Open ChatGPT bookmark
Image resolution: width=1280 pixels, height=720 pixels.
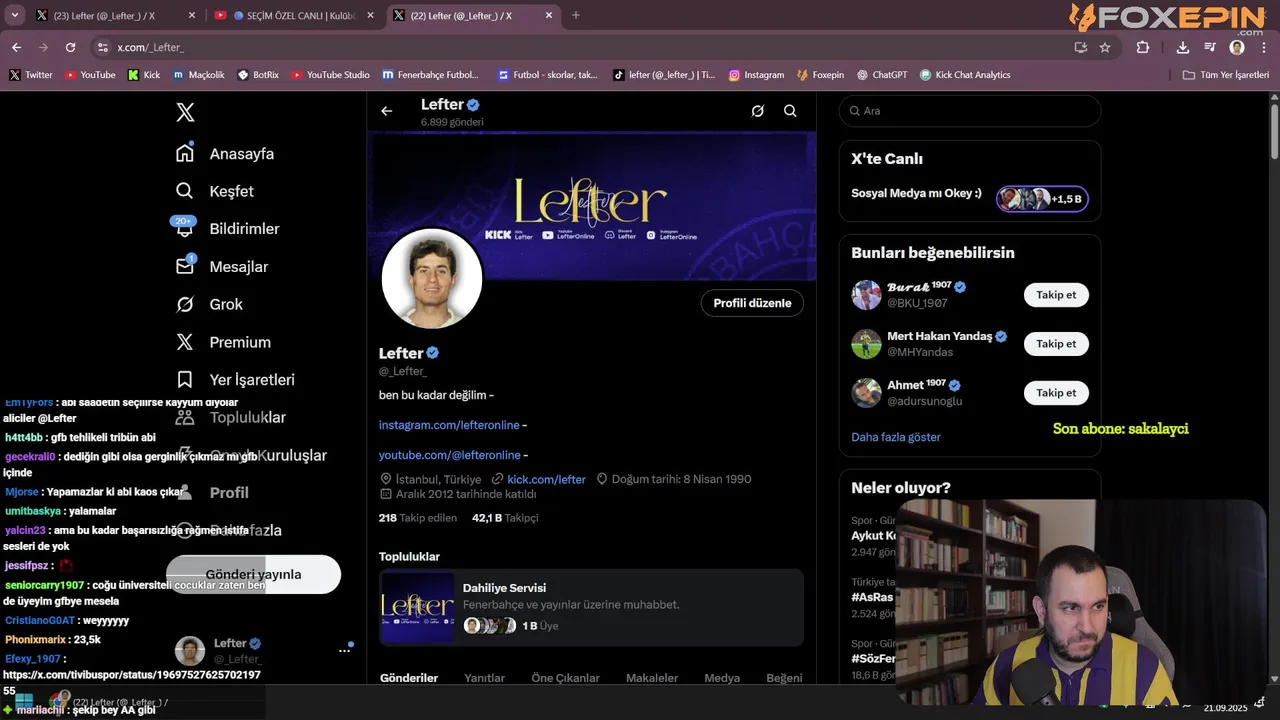click(x=881, y=75)
